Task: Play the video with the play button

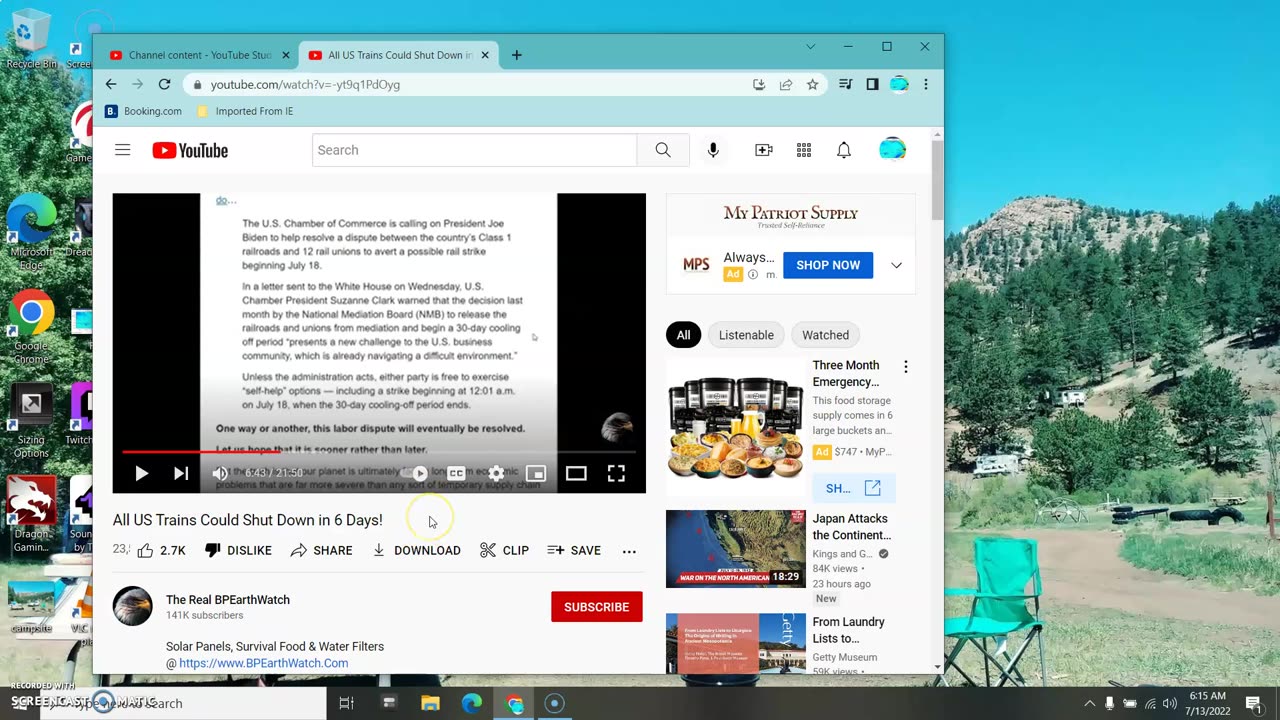Action: click(141, 474)
